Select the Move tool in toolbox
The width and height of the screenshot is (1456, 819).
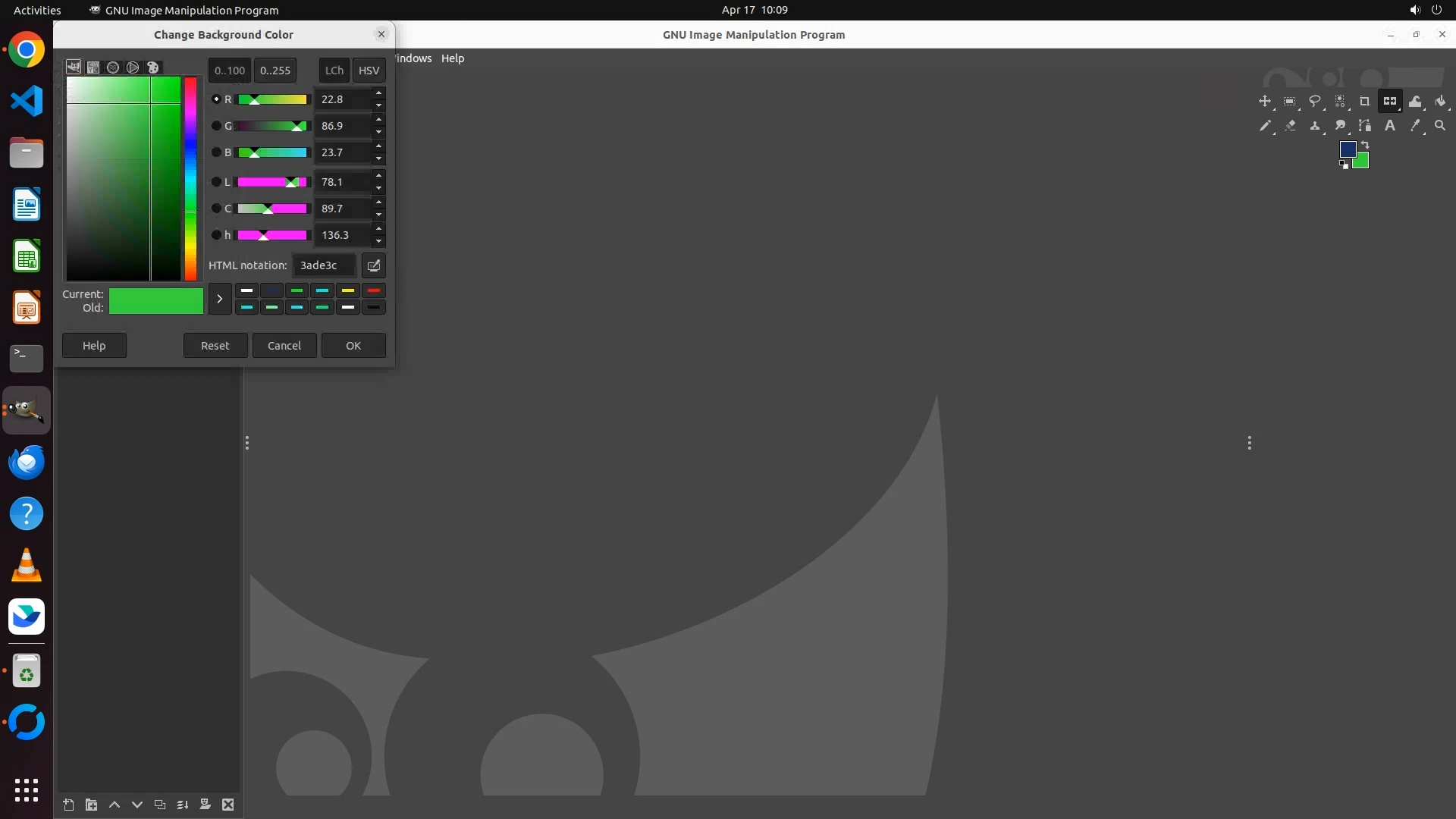pos(1264,101)
